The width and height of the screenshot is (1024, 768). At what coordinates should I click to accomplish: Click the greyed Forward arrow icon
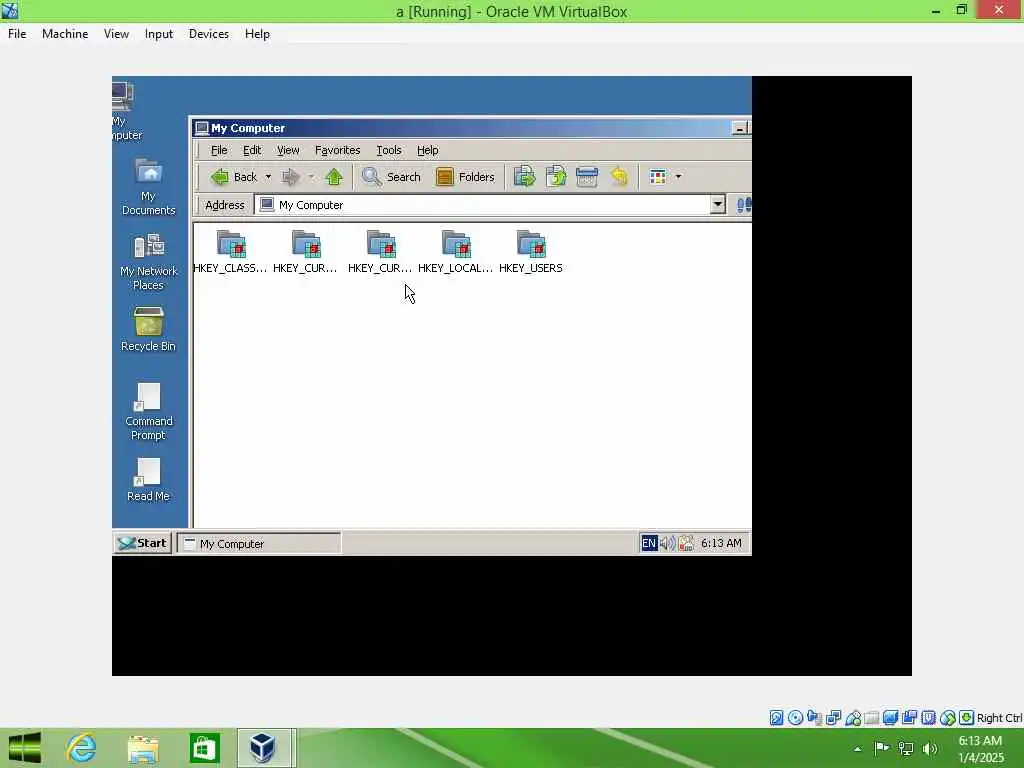pyautogui.click(x=291, y=177)
